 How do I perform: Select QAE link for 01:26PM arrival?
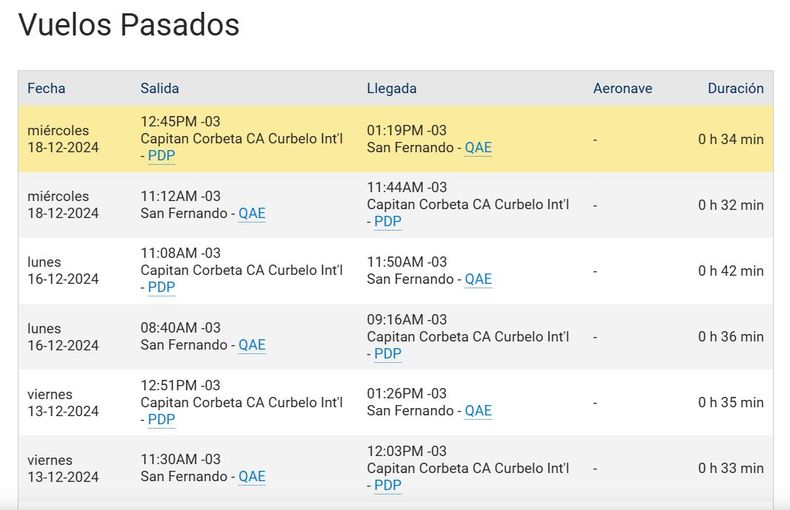click(x=478, y=411)
